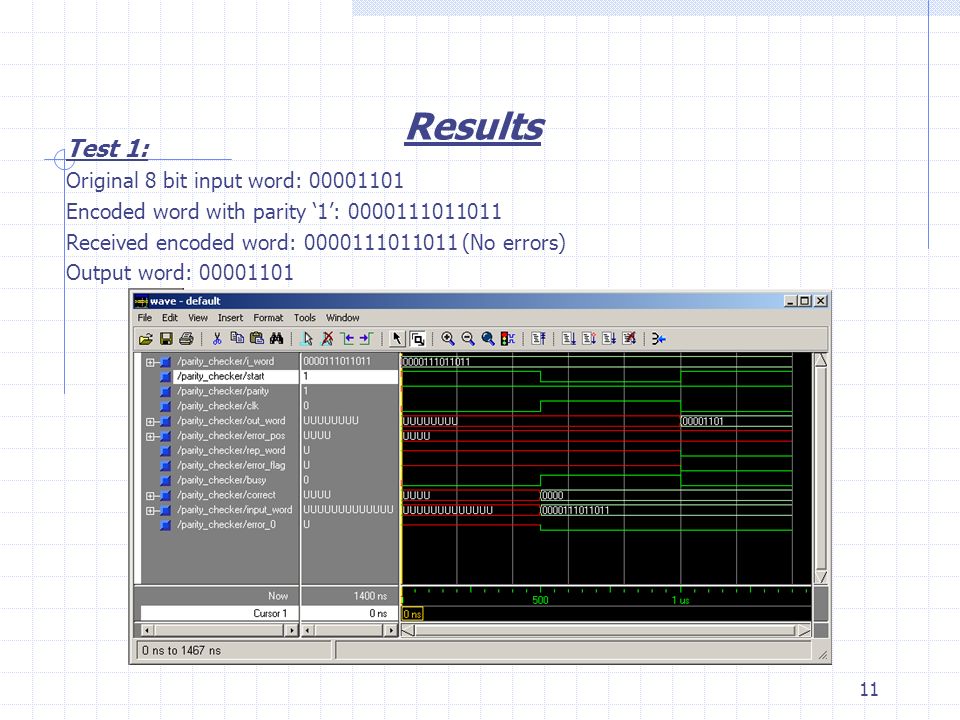Click the Find binoculars icon

(x=277, y=339)
